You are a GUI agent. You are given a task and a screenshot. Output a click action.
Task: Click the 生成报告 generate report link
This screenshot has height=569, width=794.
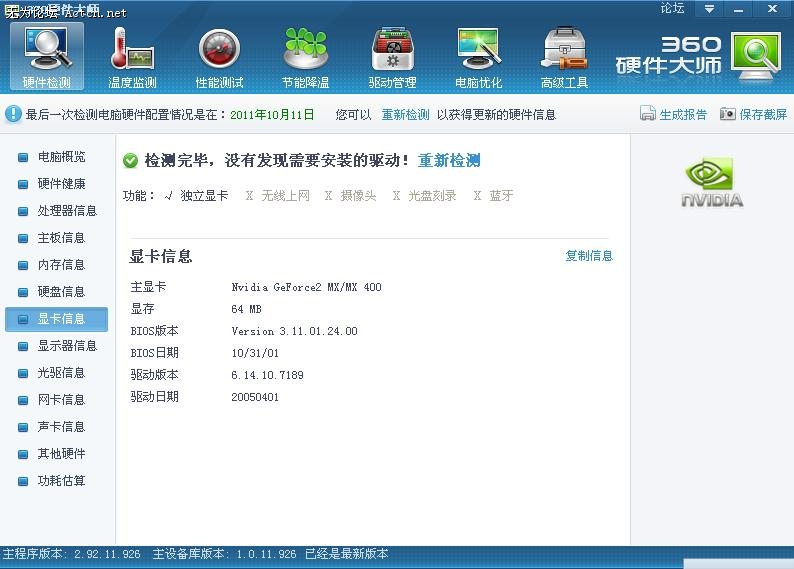tap(683, 114)
